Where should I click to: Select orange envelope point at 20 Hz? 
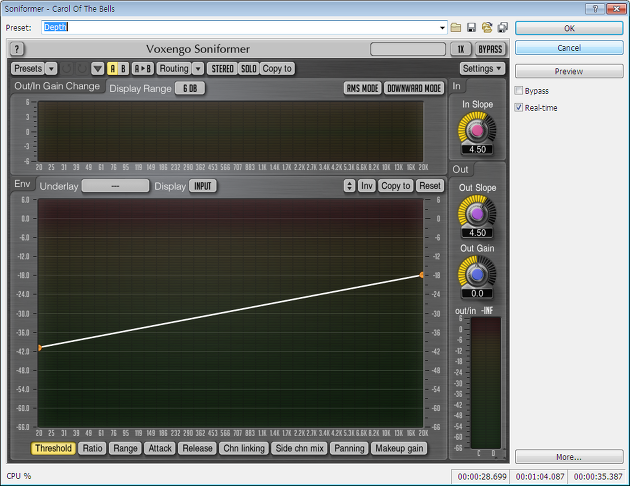coord(39,347)
